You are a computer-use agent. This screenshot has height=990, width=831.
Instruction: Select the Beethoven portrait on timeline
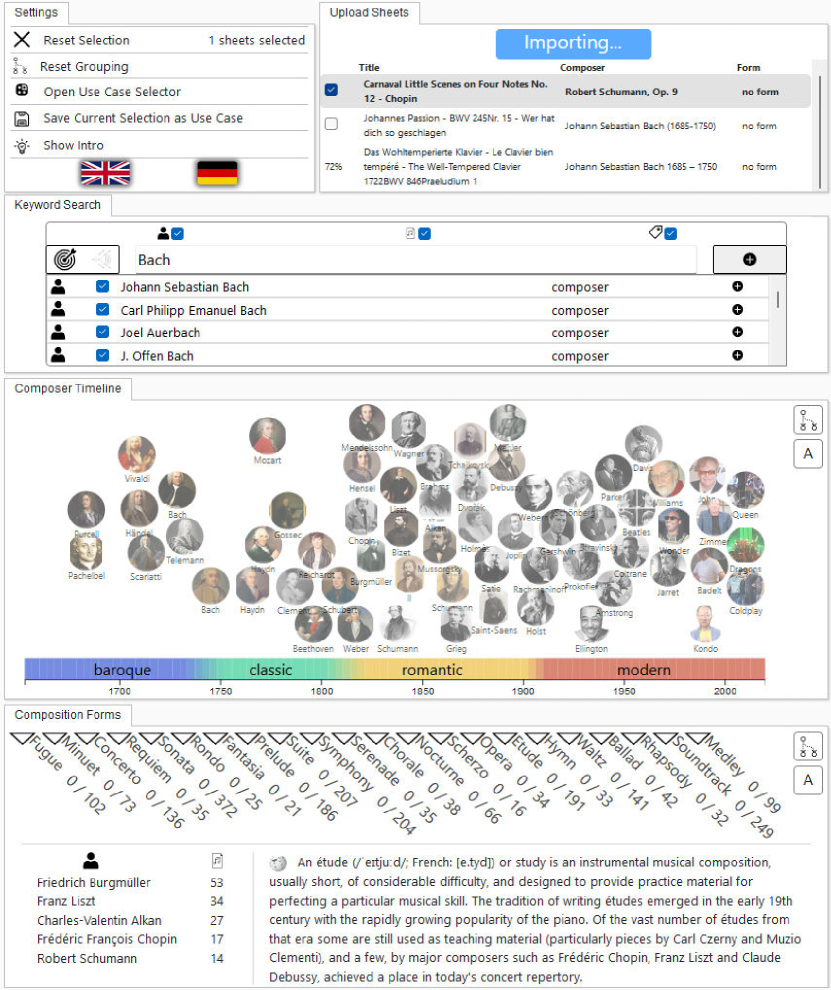tap(313, 624)
